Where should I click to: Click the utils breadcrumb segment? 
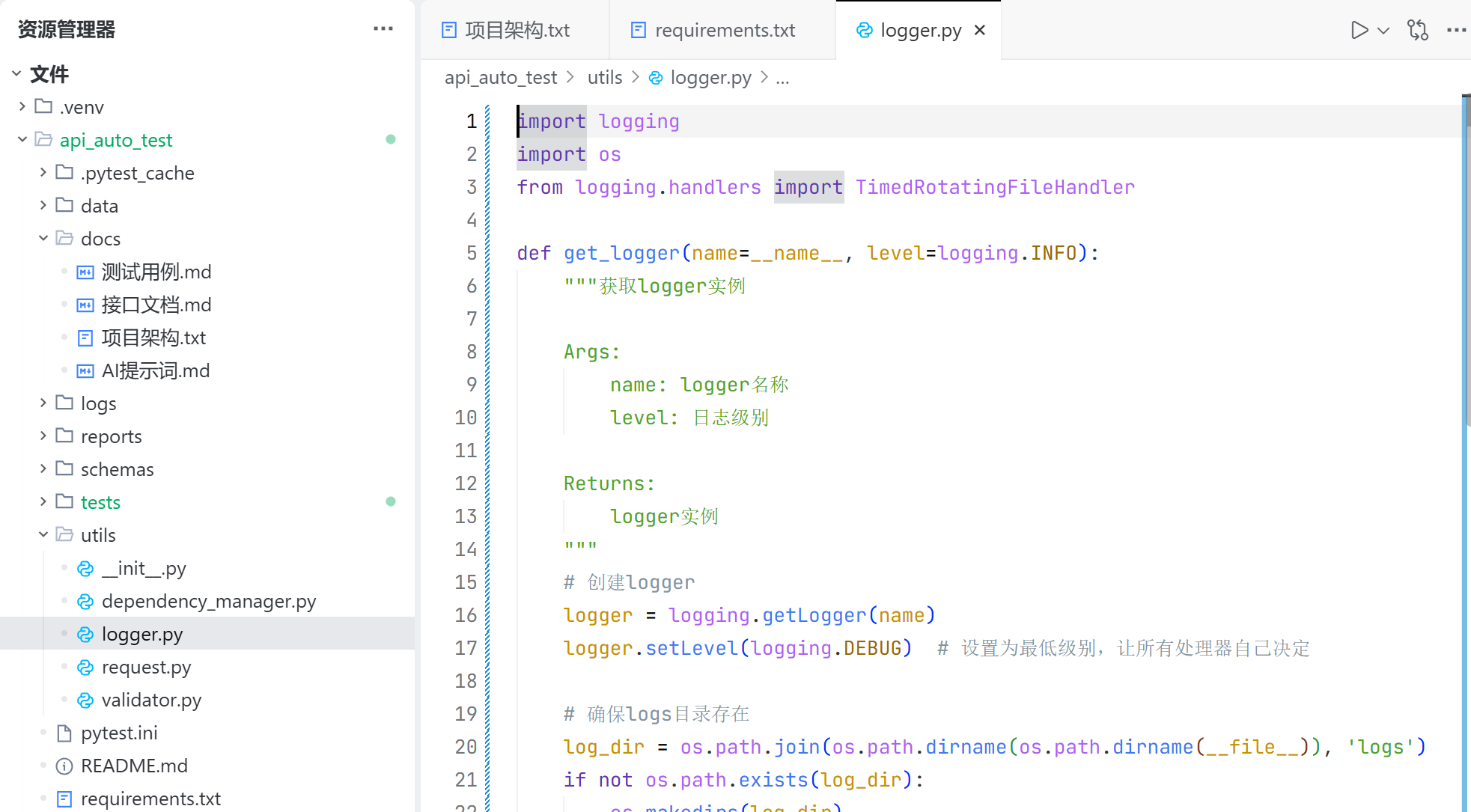click(604, 77)
